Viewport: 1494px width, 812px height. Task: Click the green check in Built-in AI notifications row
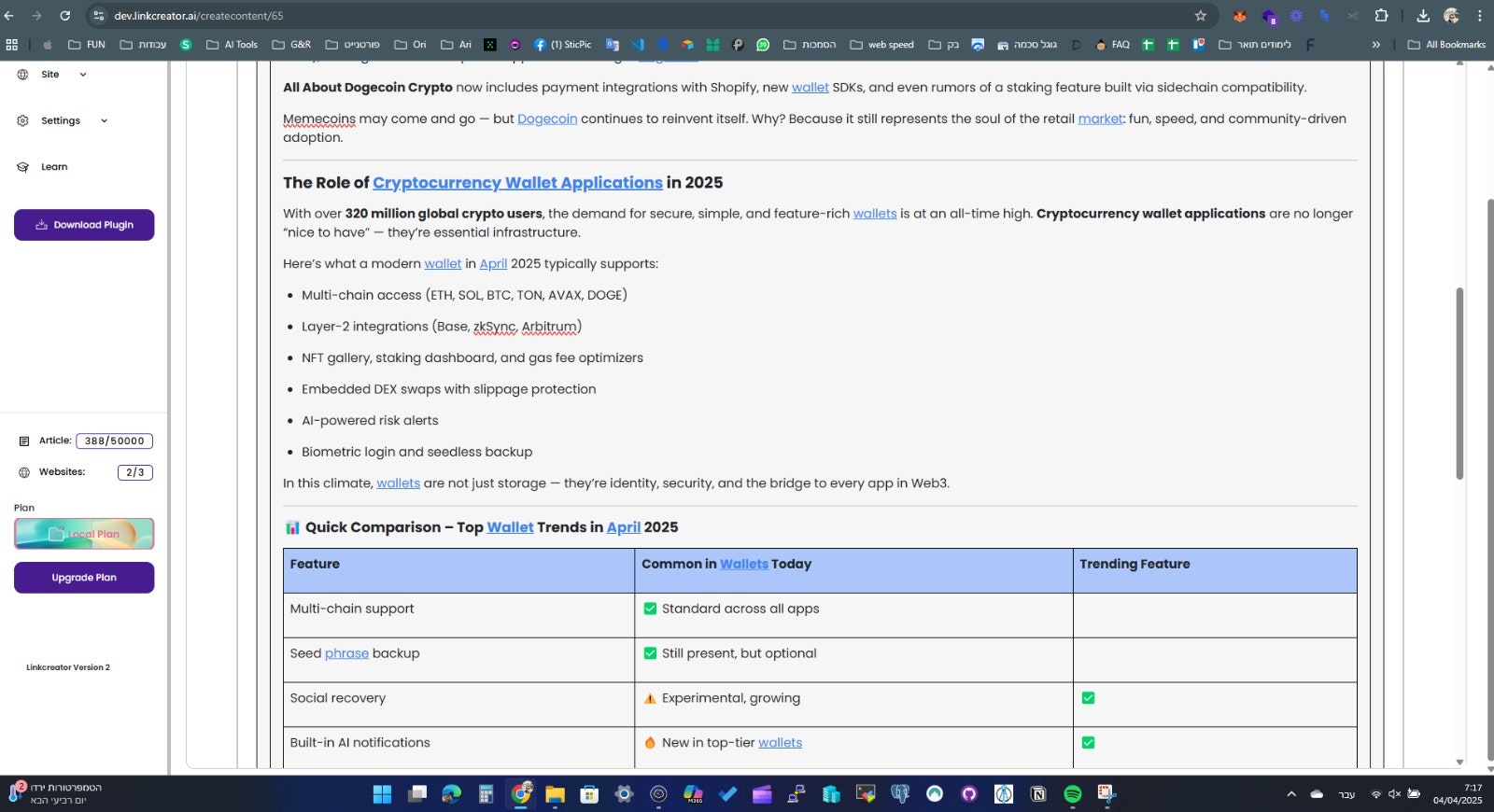click(x=1088, y=743)
